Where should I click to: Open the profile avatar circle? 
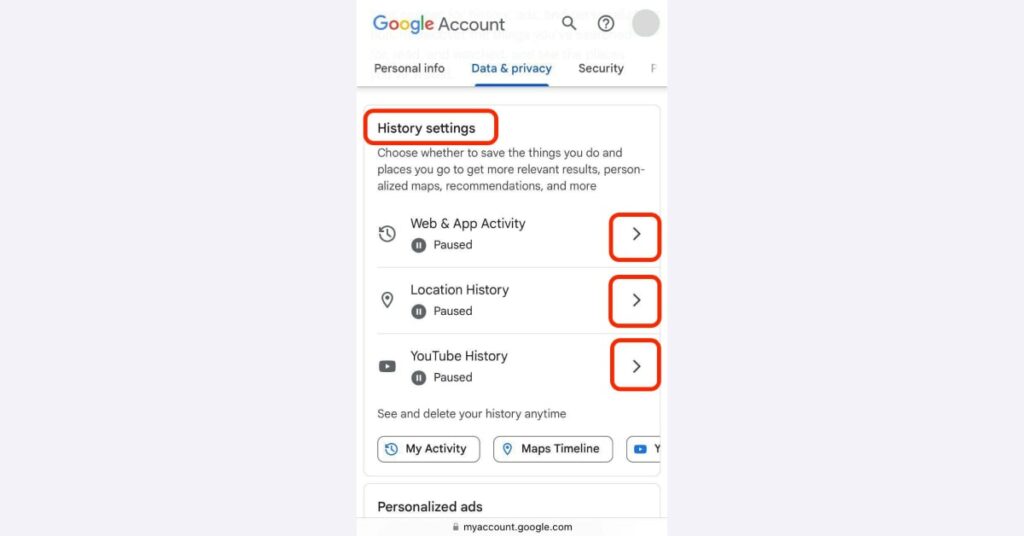click(x=646, y=24)
